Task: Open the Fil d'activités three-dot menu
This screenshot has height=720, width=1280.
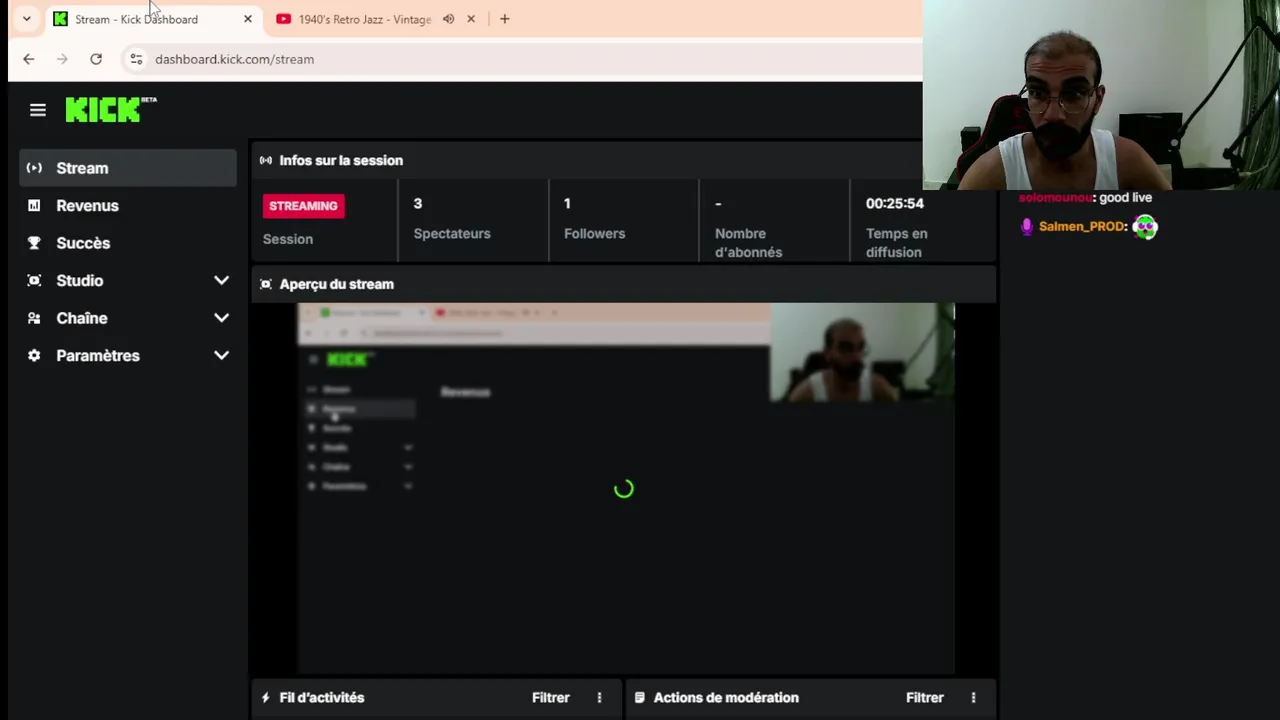Action: [x=600, y=698]
